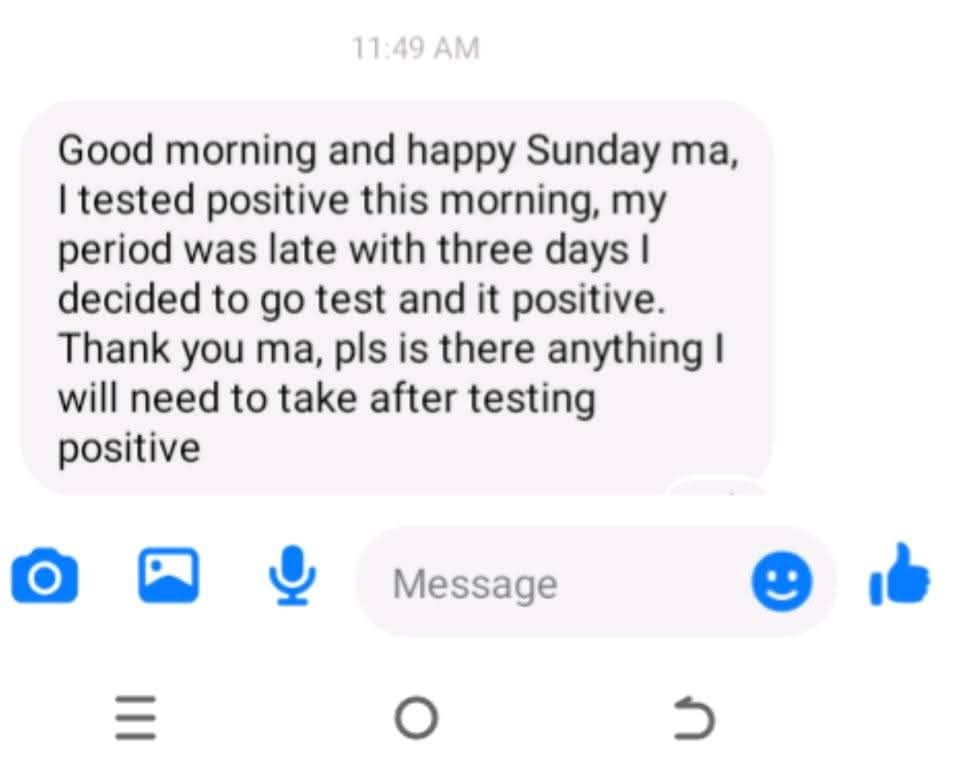Tap the line 'will need to take after testing'
This screenshot has height=772, width=960.
(326, 399)
